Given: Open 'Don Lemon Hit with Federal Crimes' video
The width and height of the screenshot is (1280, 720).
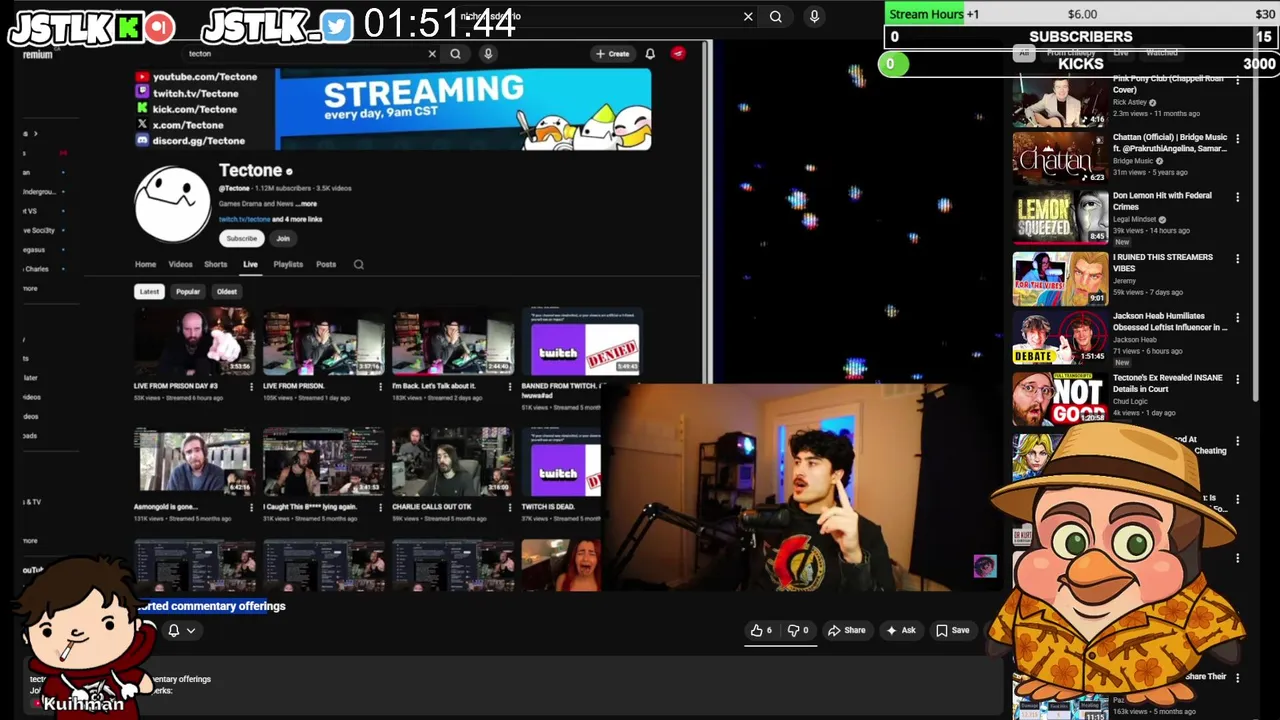Looking at the screenshot, I should pyautogui.click(x=1060, y=217).
